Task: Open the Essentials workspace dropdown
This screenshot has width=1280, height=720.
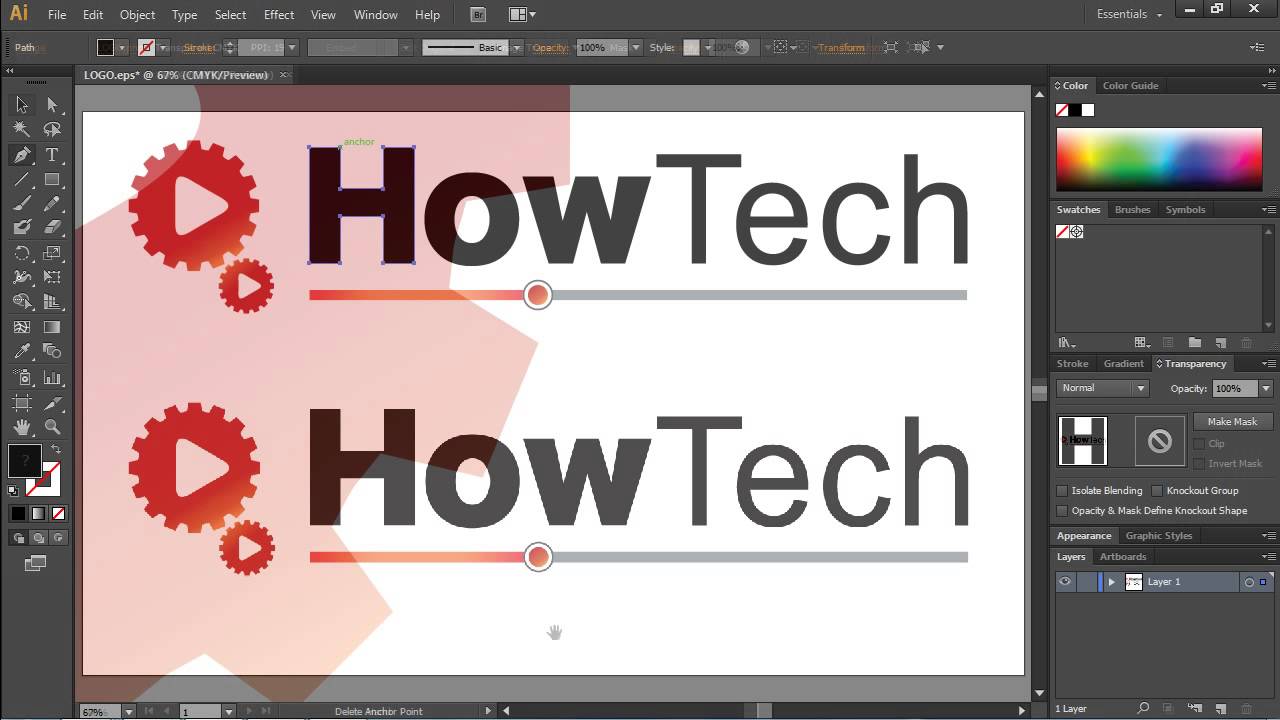Action: click(x=1130, y=14)
